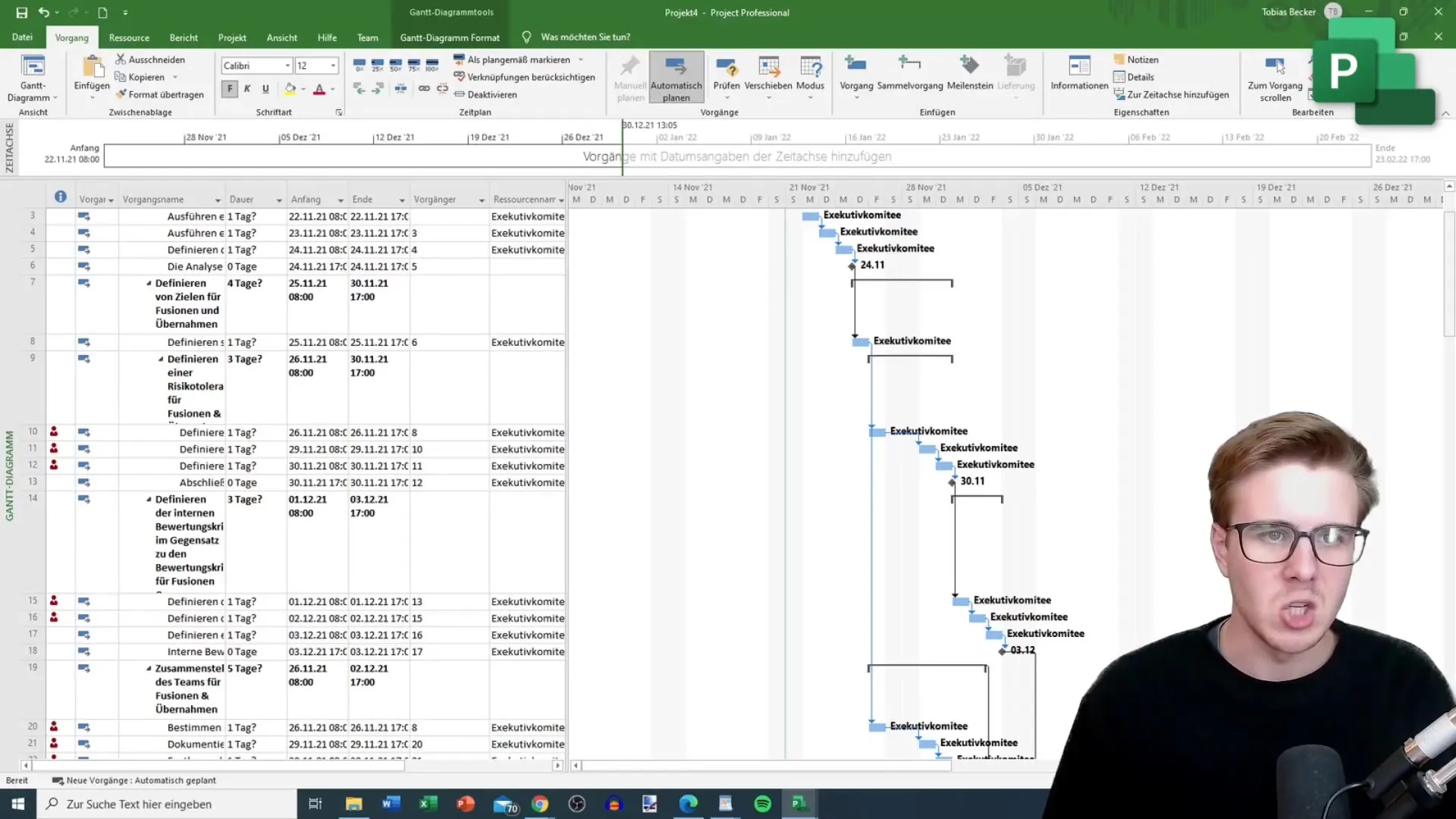Click the Windows taskbar search field
The width and height of the screenshot is (1456, 819).
[x=167, y=804]
